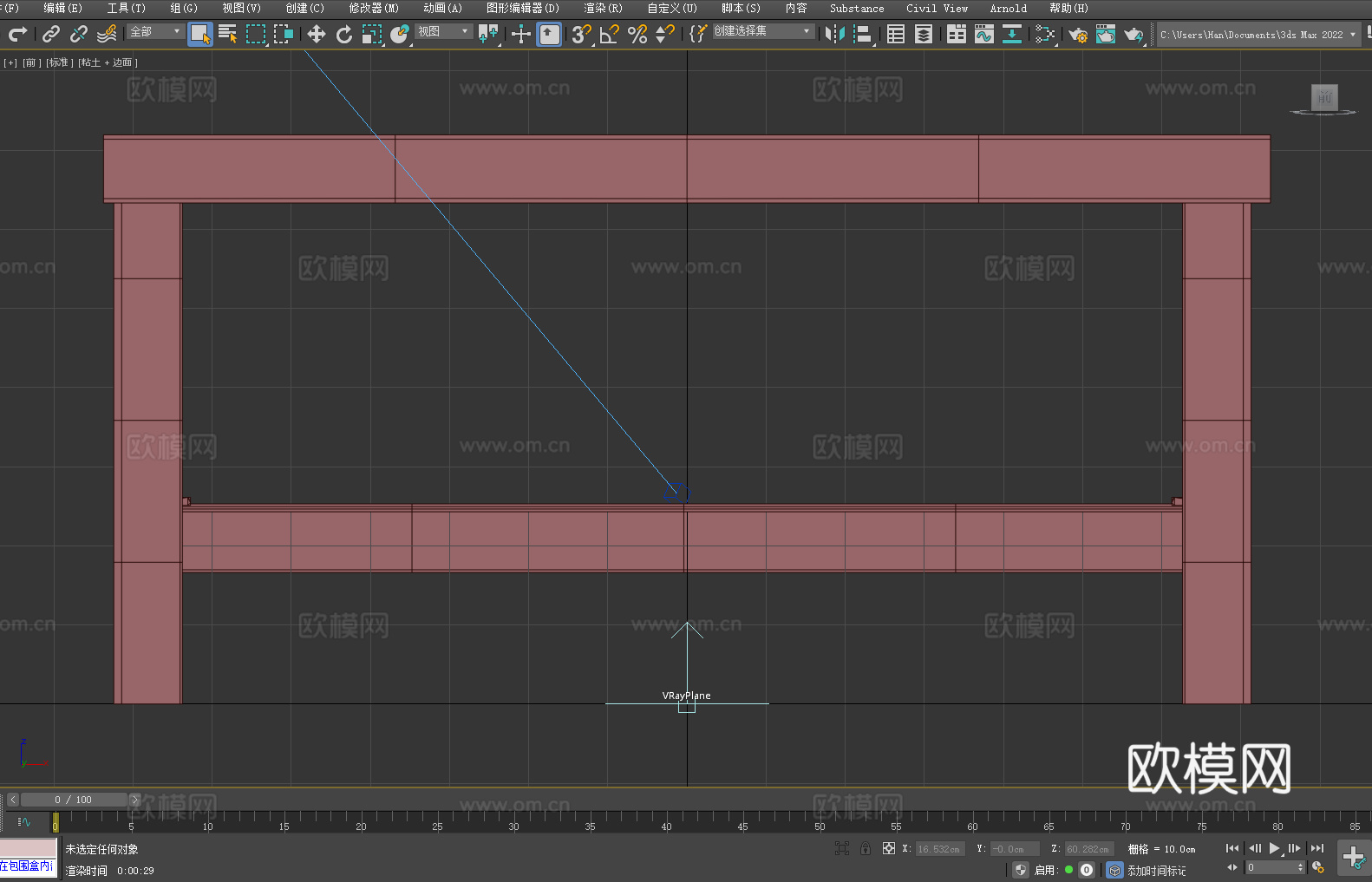Toggle 3D Snaps on
The height and width of the screenshot is (882, 1372).
click(x=582, y=34)
